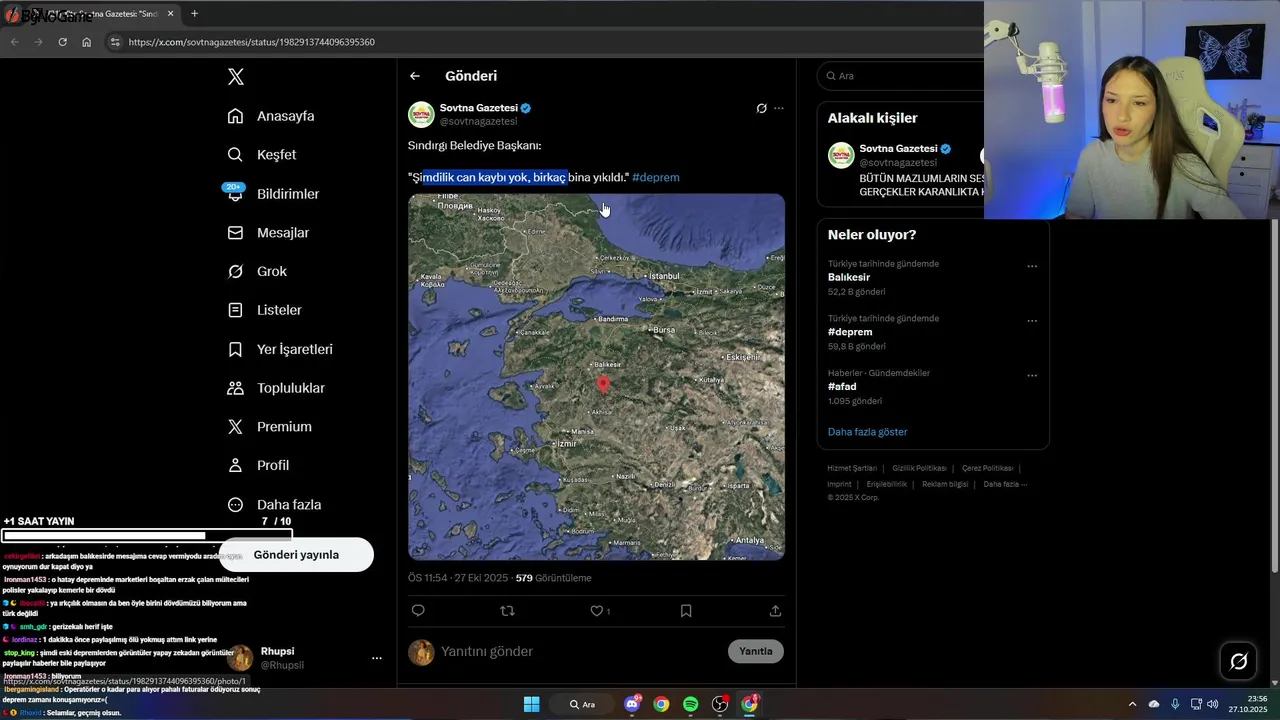Reload the page with the refresh icon
Viewport: 1280px width, 720px height.
[62, 42]
